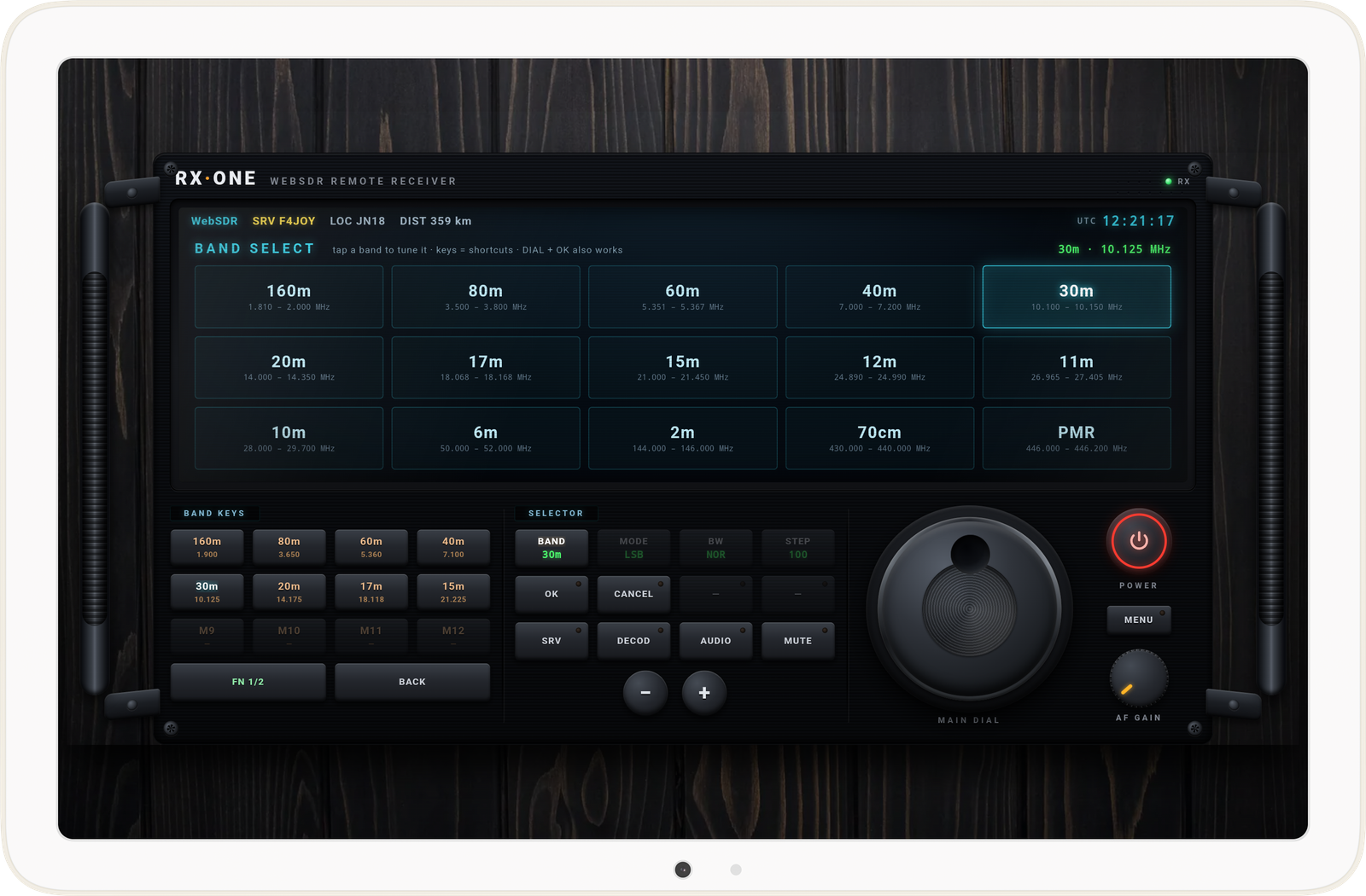Pick the 17m band tile
Screen dimensions: 1366x896
[x=486, y=367]
